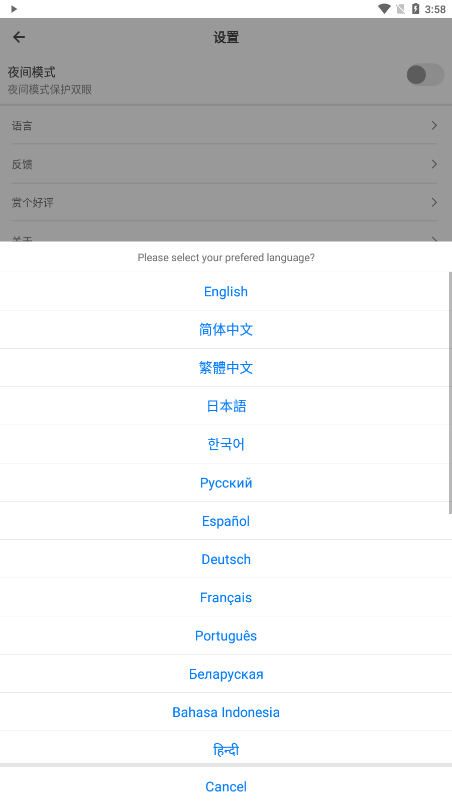The width and height of the screenshot is (452, 805).
Task: Choose Беларуская in language sheet
Action: [226, 674]
